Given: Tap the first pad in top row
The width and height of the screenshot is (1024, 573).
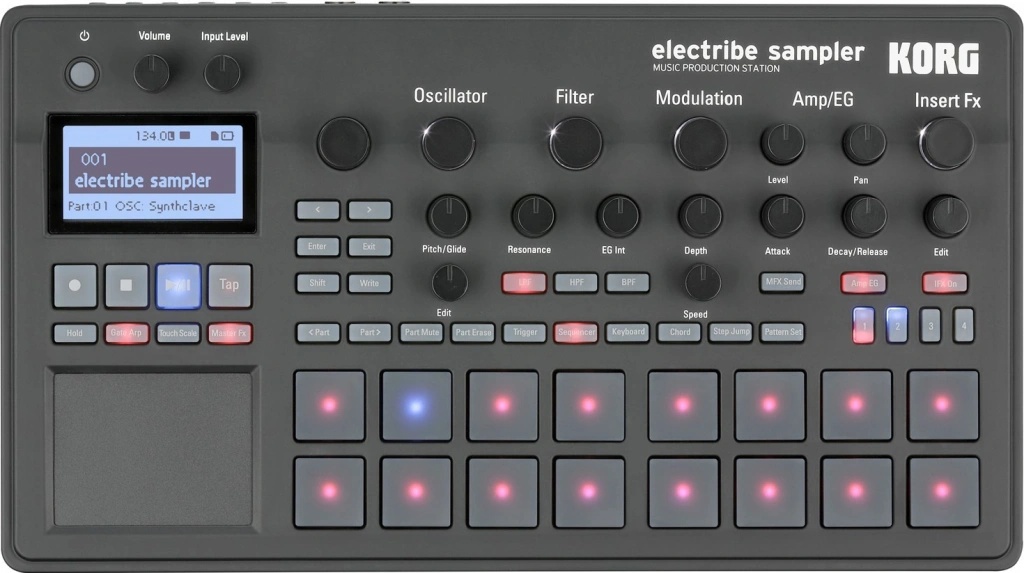Looking at the screenshot, I should pyautogui.click(x=330, y=406).
